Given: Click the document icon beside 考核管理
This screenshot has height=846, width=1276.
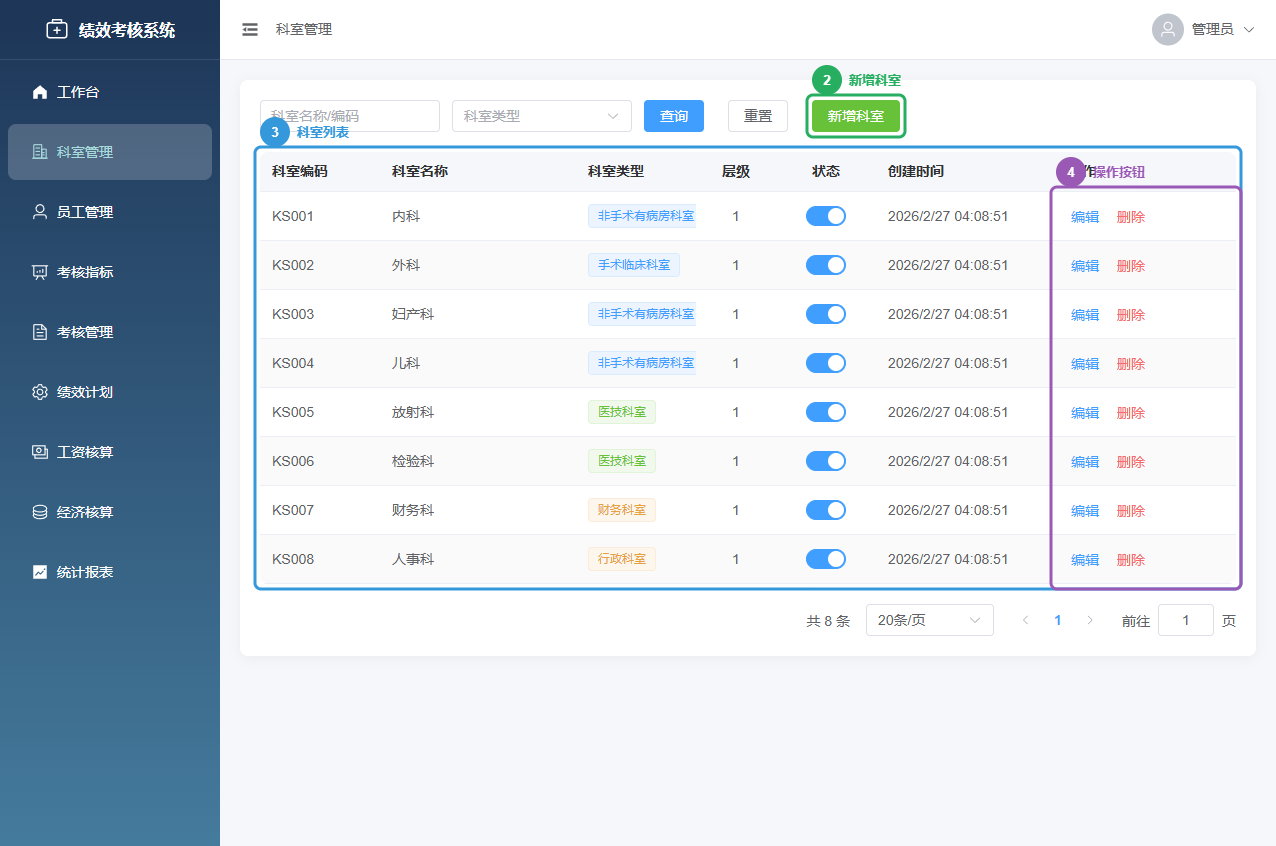Looking at the screenshot, I should coord(40,332).
